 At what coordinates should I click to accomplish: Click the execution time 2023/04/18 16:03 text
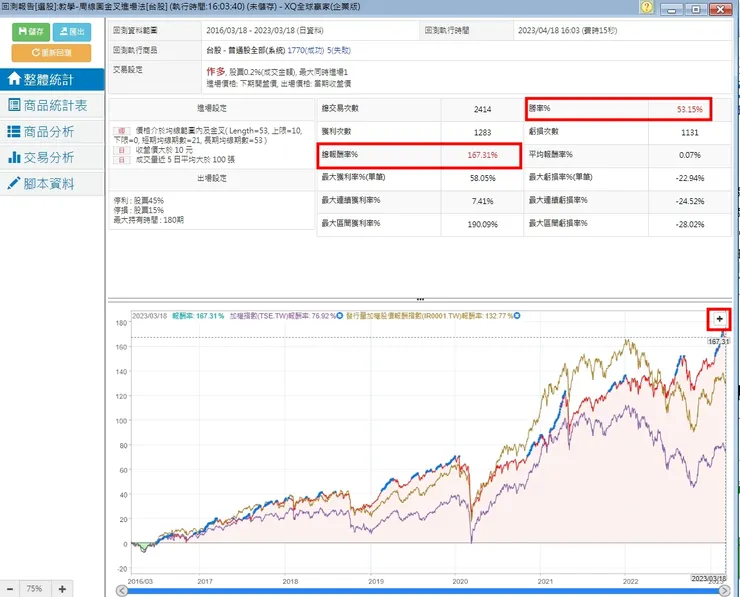click(x=567, y=31)
